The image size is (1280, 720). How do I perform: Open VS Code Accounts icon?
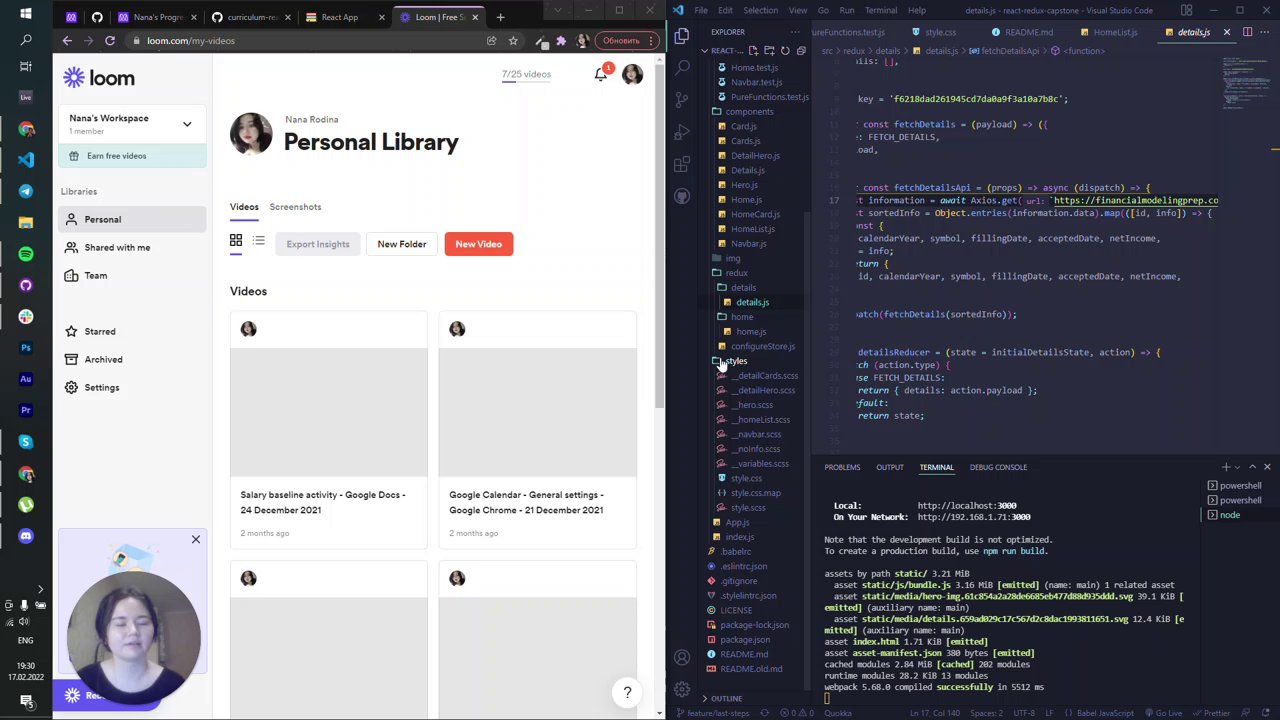(682, 657)
